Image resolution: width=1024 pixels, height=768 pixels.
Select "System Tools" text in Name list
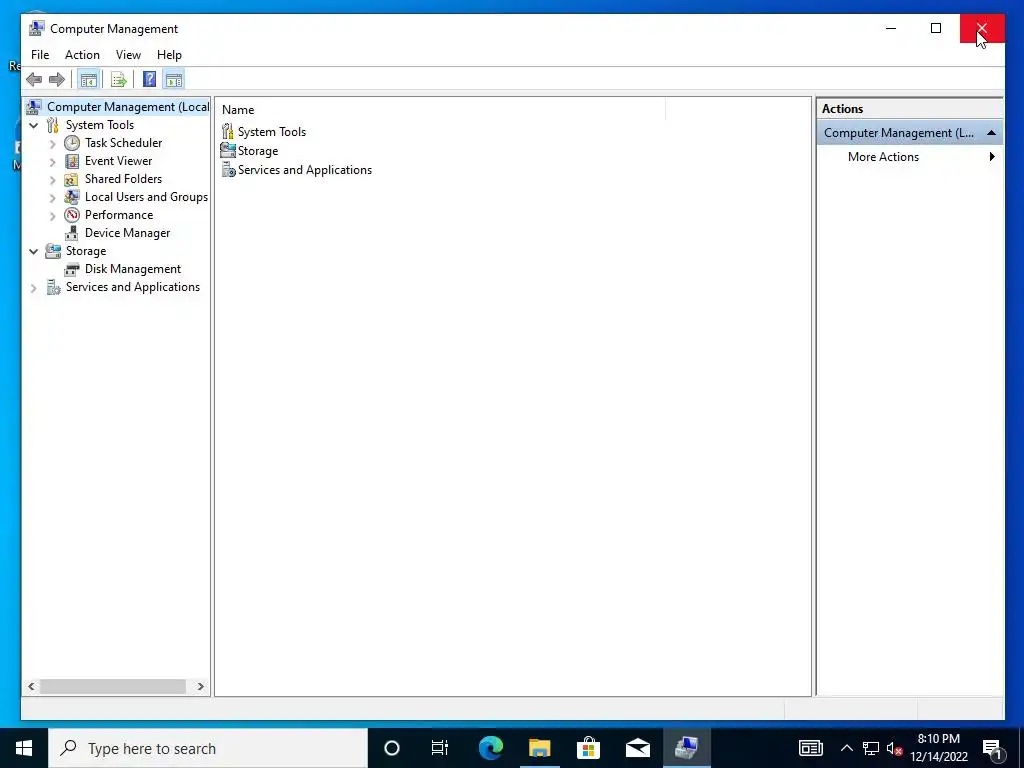pos(272,132)
